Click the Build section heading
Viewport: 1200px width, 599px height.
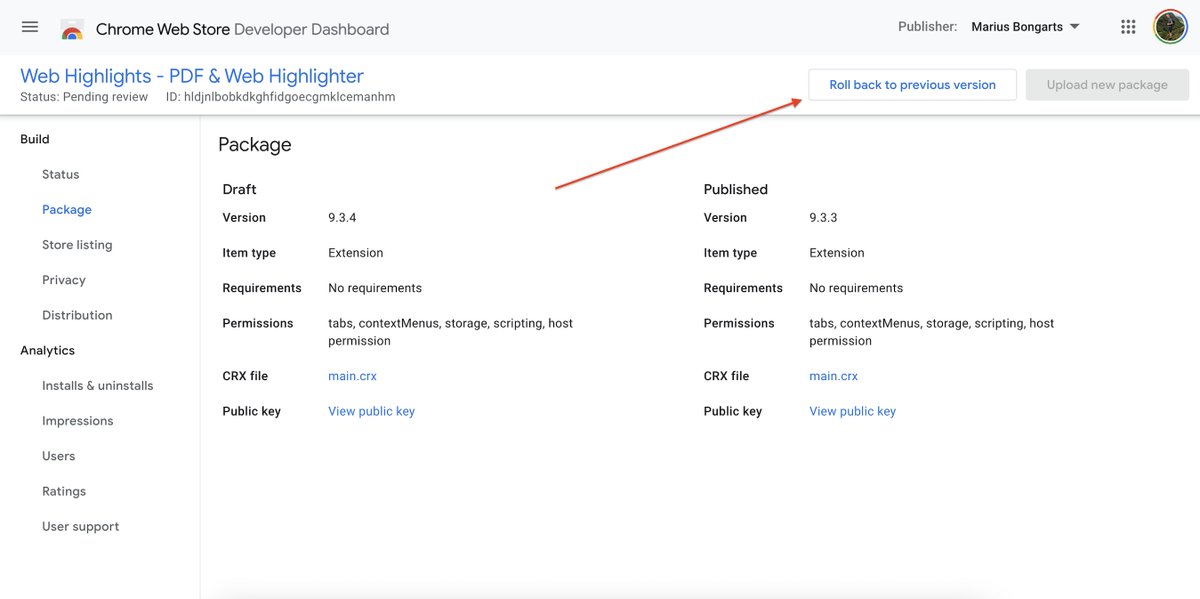point(35,139)
